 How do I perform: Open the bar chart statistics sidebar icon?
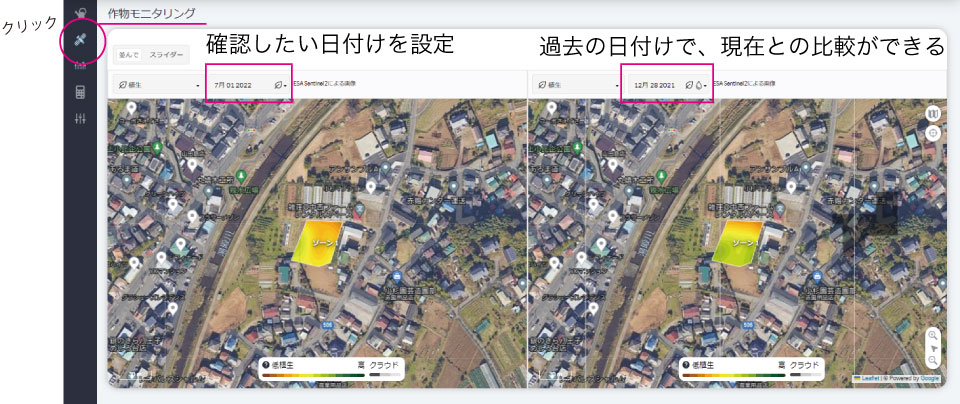(x=80, y=67)
